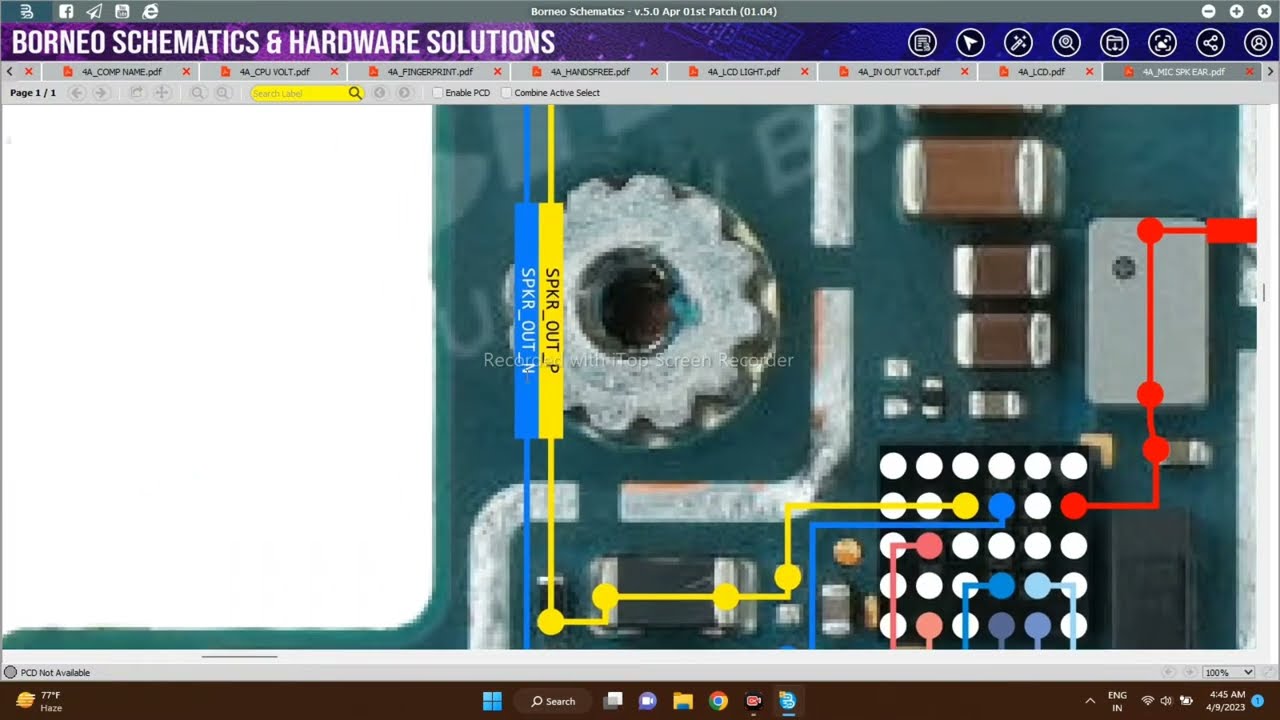The image size is (1280, 720).
Task: Click the Page 1 / 1 indicator
Action: click(x=33, y=93)
